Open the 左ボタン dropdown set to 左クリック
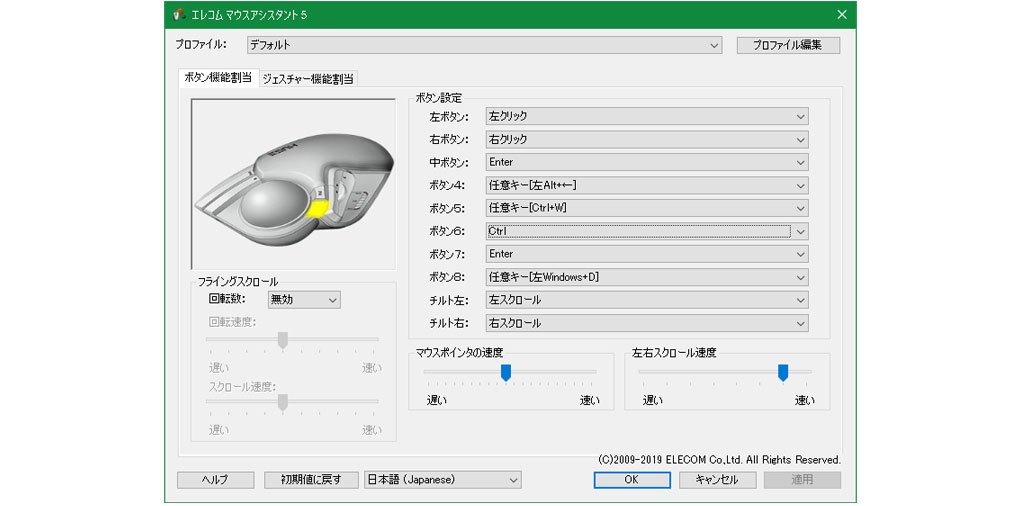The image size is (1012, 506). [x=647, y=116]
